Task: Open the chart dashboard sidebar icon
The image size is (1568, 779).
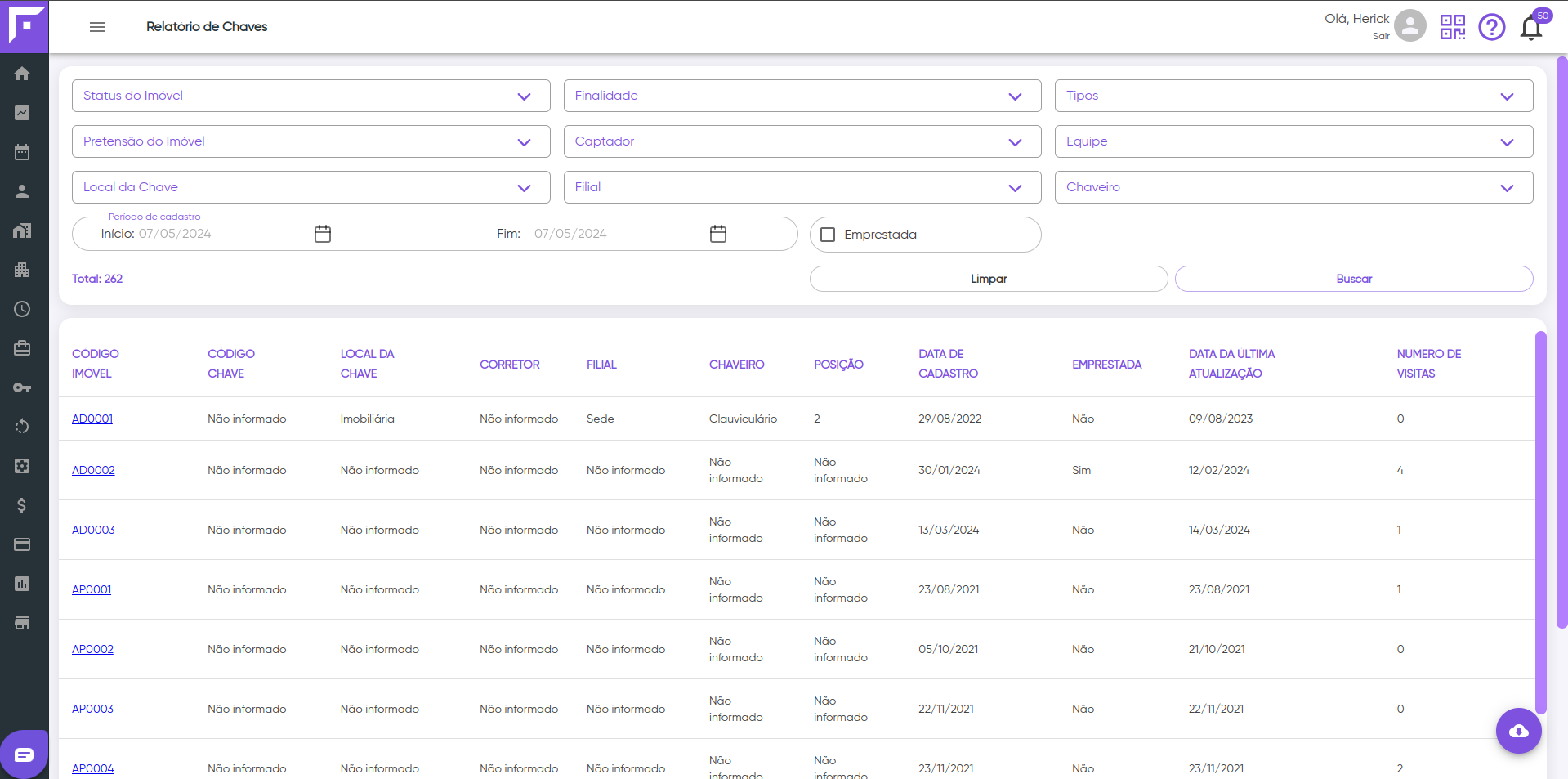Action: coord(22,113)
